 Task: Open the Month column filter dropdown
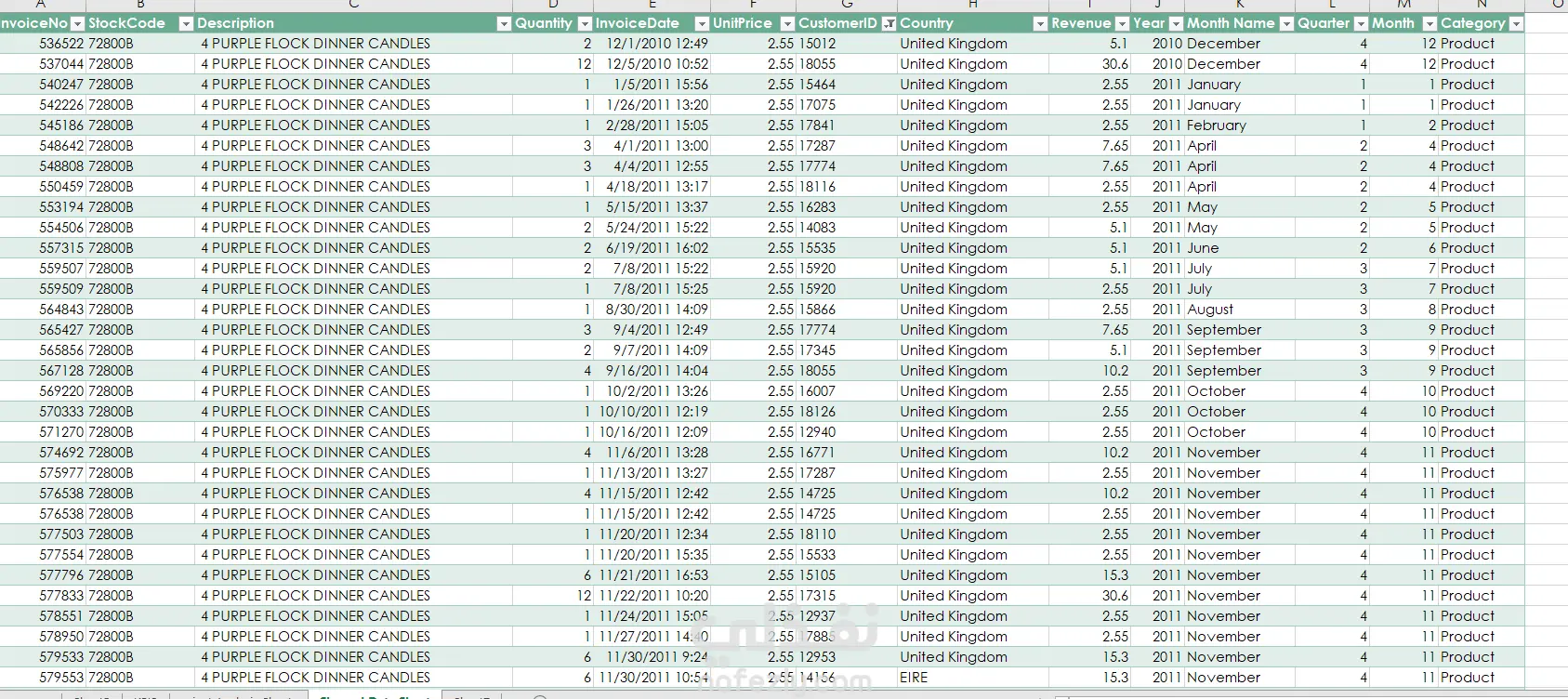click(x=1430, y=23)
